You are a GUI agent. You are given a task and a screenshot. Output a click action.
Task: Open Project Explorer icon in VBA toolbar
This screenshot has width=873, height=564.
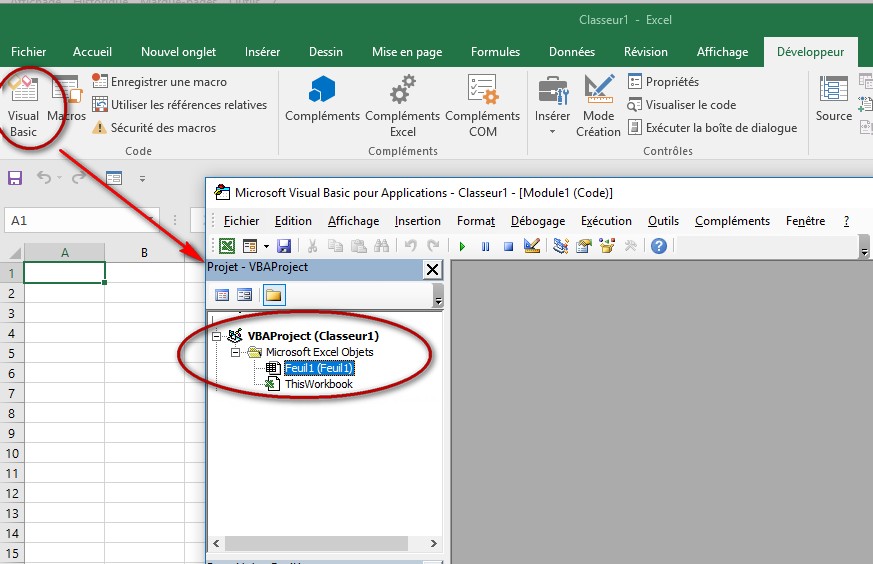pyautogui.click(x=561, y=246)
